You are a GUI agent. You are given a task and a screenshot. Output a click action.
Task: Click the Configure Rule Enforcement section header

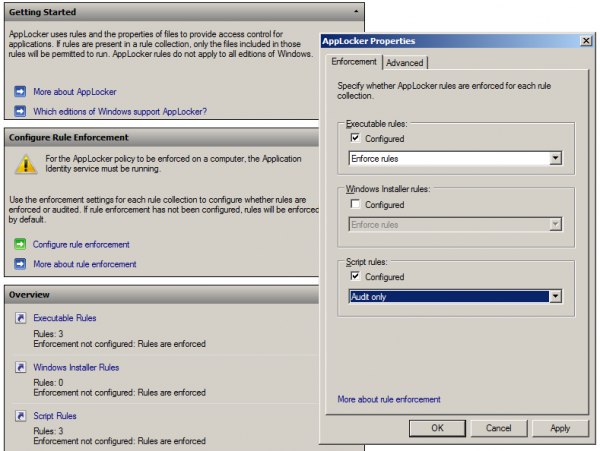pos(161,137)
